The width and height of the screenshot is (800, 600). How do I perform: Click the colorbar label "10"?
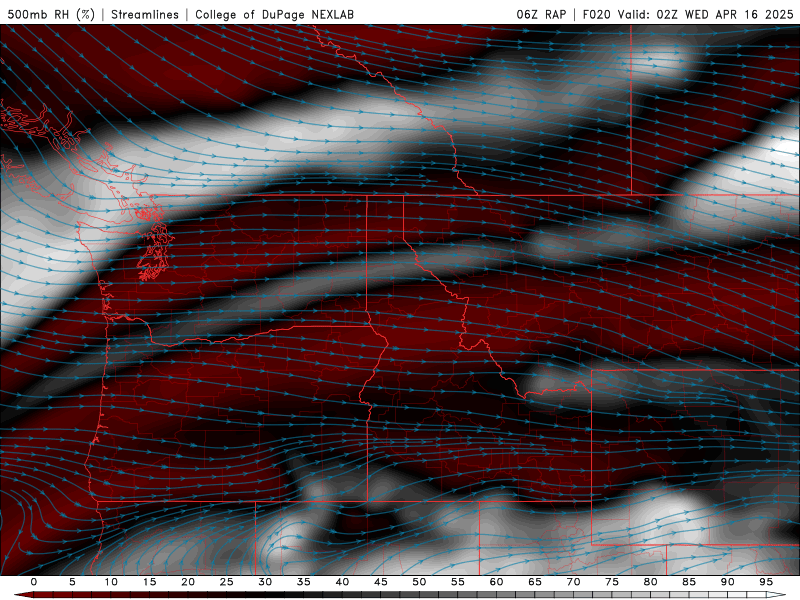[x=111, y=582]
